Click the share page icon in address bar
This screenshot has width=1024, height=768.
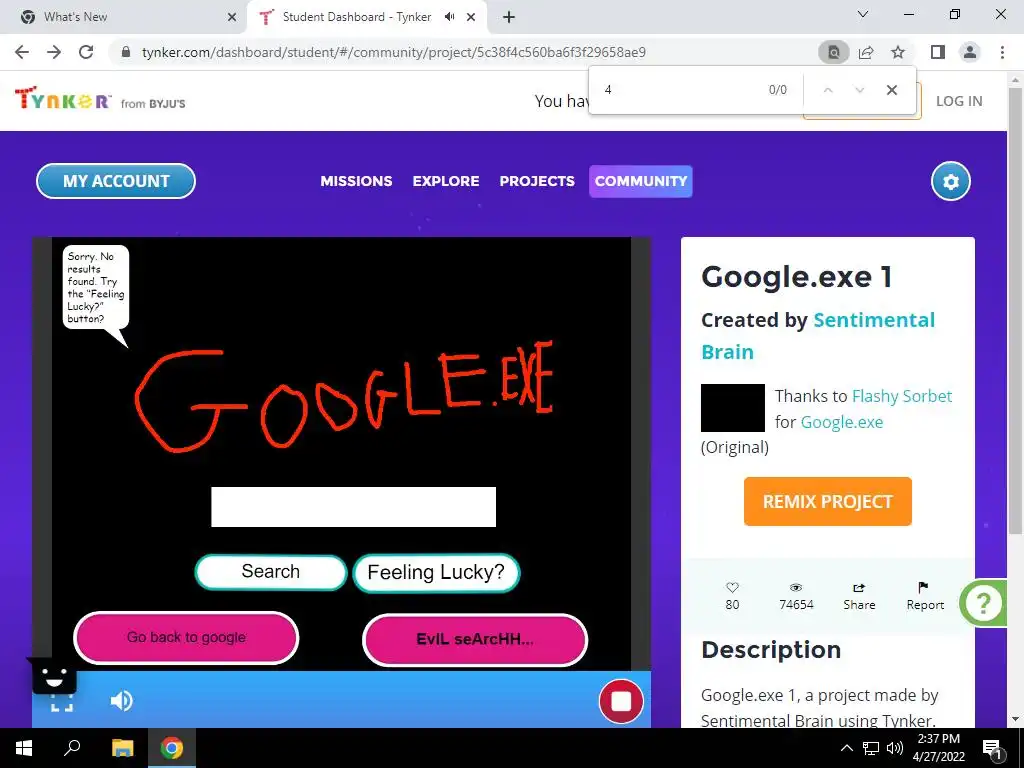(866, 52)
